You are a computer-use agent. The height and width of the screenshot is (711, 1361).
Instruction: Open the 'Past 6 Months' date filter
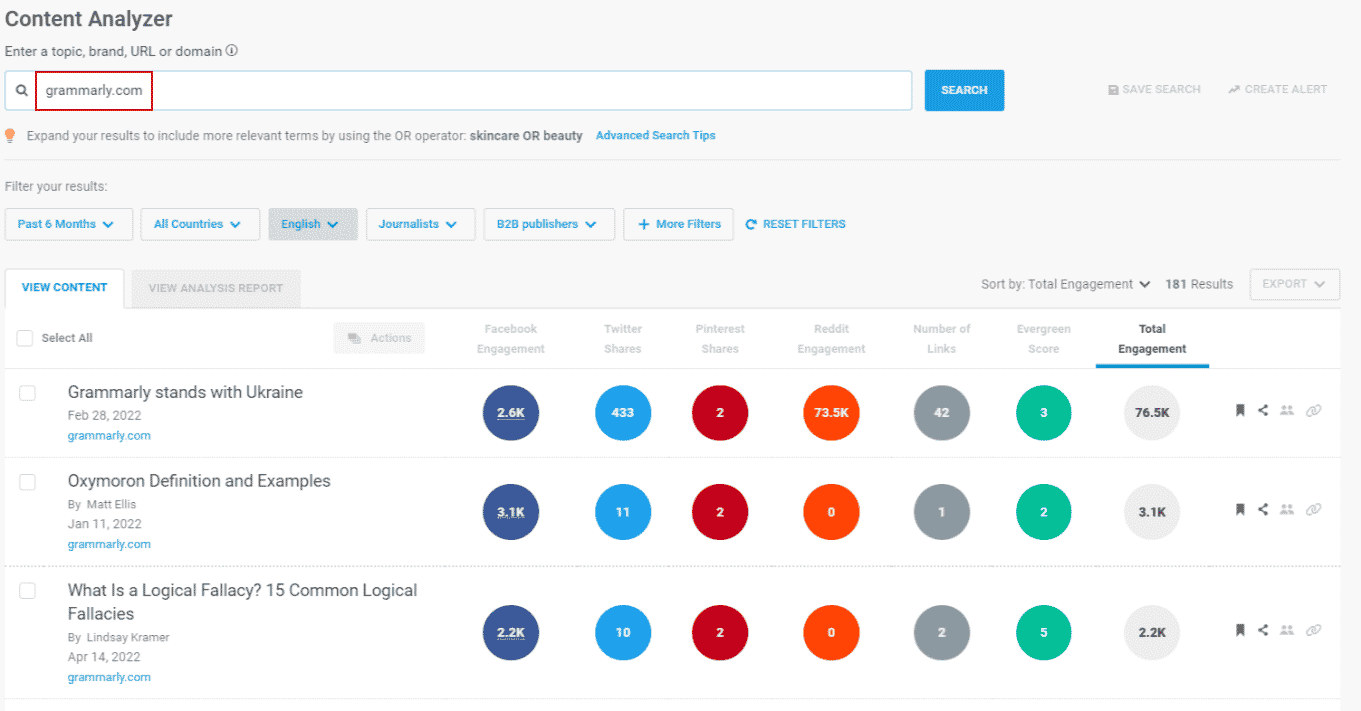[69, 224]
